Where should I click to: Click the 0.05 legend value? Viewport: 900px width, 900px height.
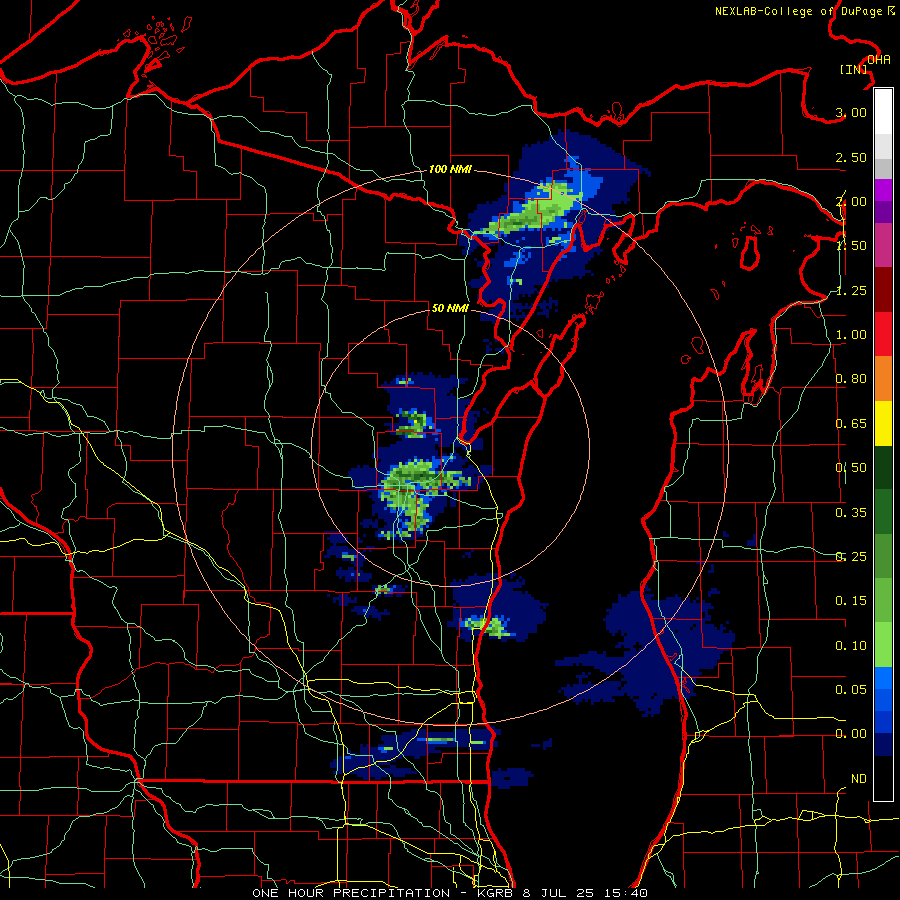pyautogui.click(x=851, y=689)
